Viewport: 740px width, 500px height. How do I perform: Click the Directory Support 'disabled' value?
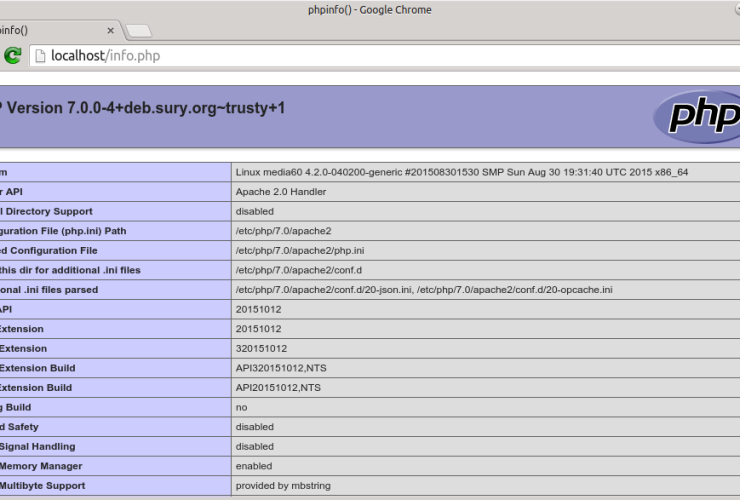click(256, 211)
